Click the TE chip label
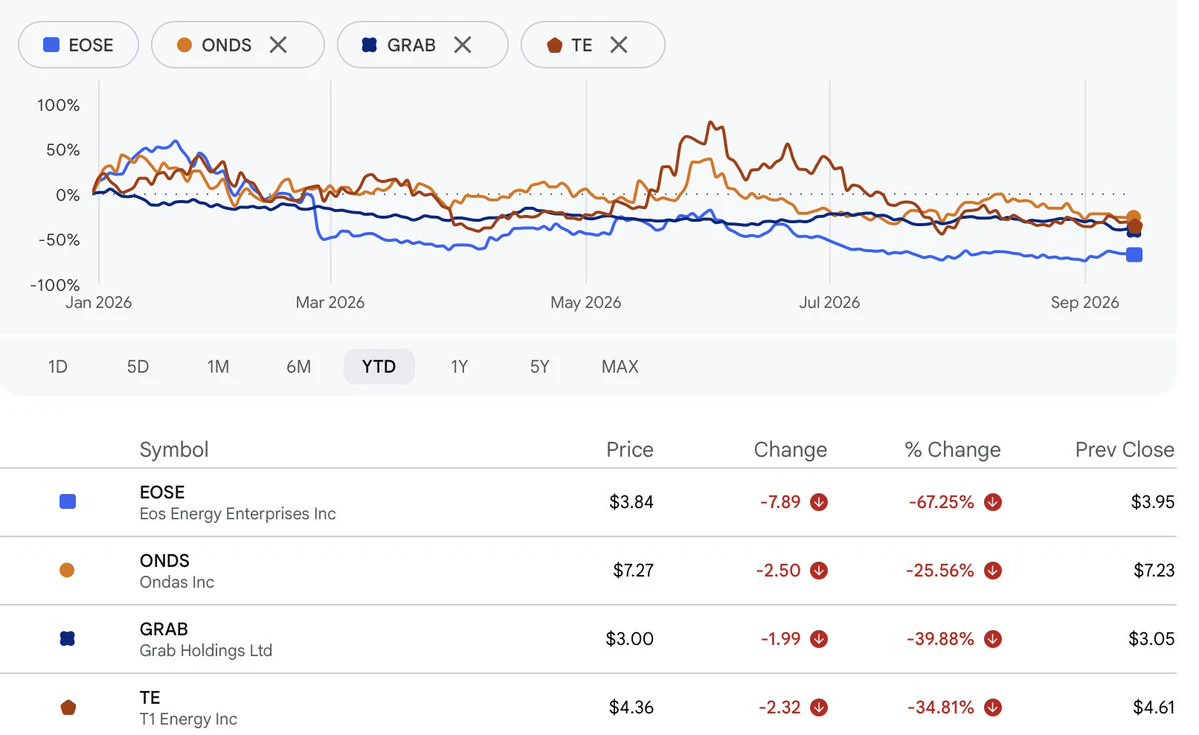 [x=582, y=45]
